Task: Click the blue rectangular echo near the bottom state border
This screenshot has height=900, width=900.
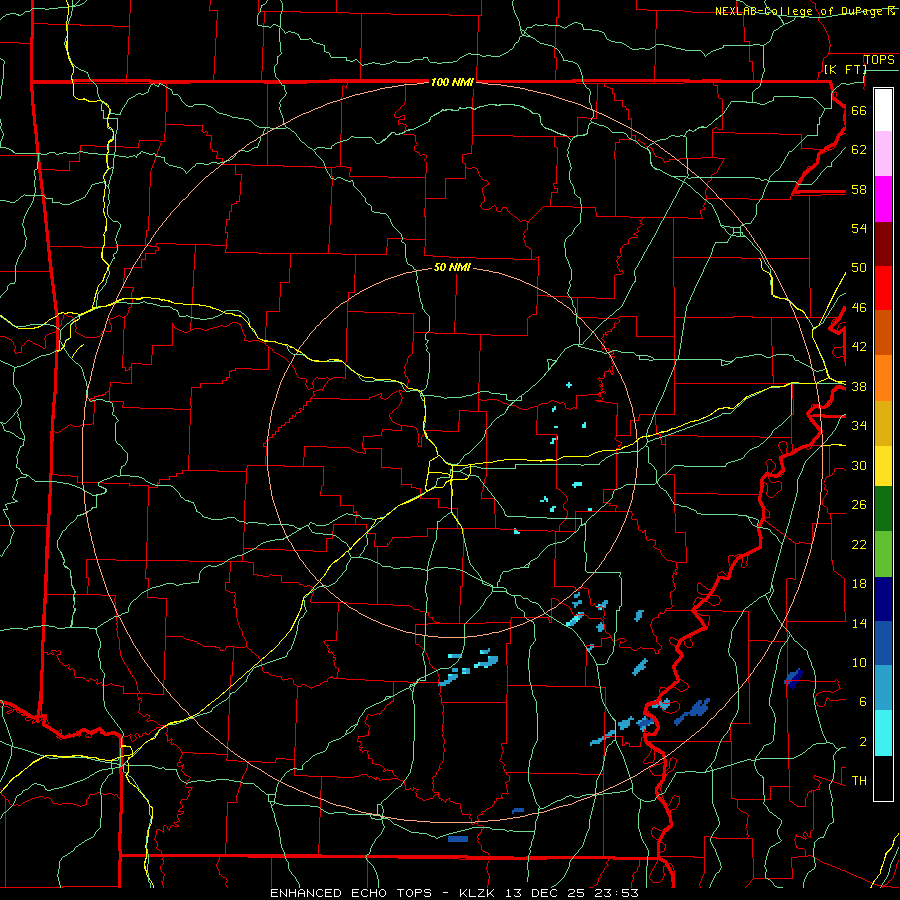Action: click(457, 839)
